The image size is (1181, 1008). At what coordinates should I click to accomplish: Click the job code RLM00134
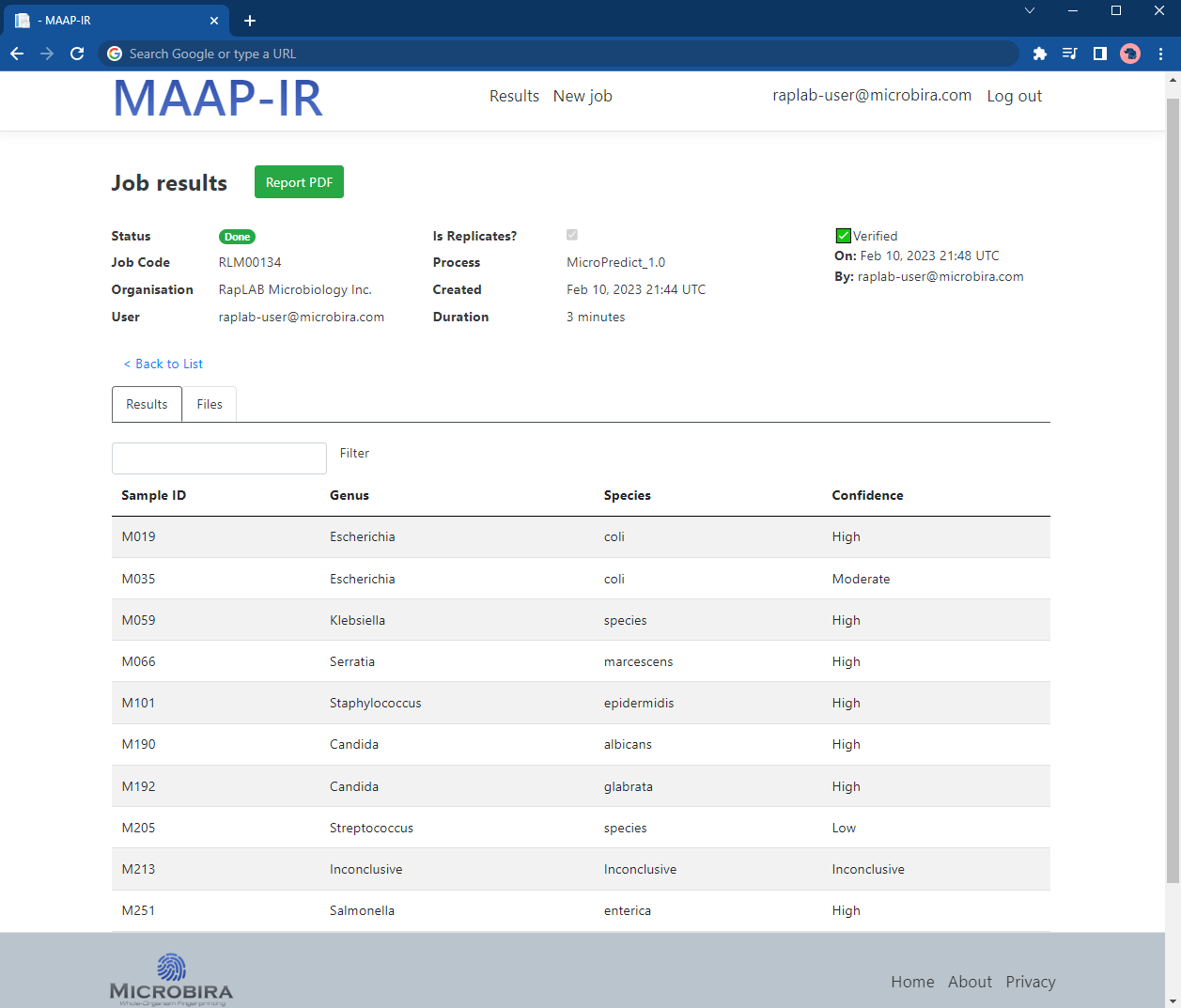[x=250, y=262]
